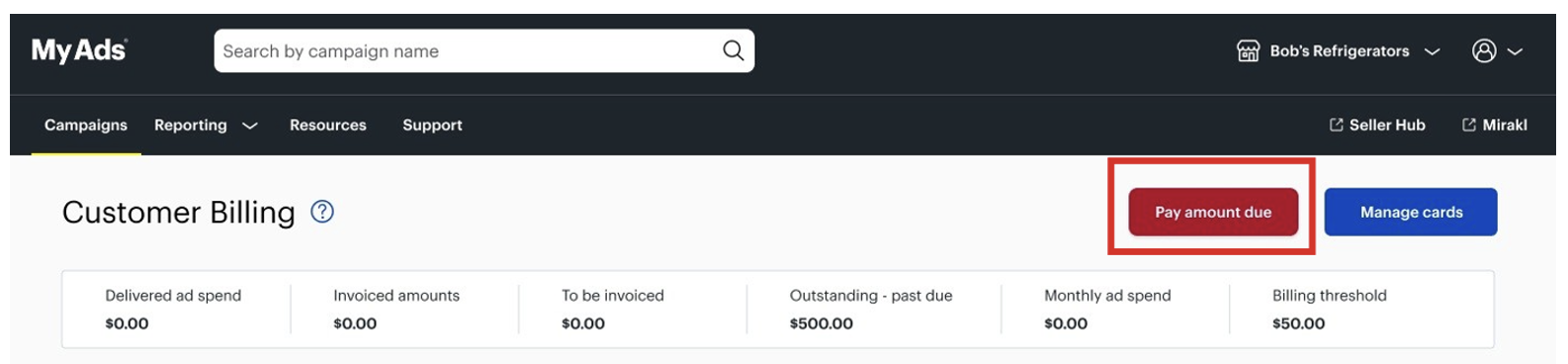Image resolution: width=1568 pixels, height=364 pixels.
Task: Open the Support menu item
Action: (432, 125)
